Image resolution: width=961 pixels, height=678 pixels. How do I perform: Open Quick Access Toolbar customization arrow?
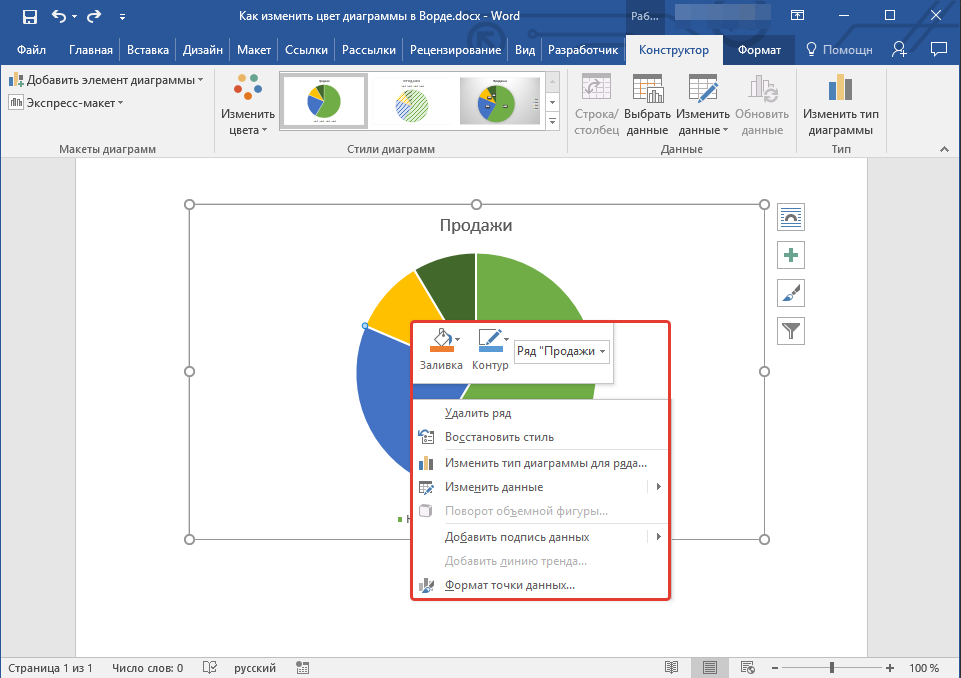123,17
